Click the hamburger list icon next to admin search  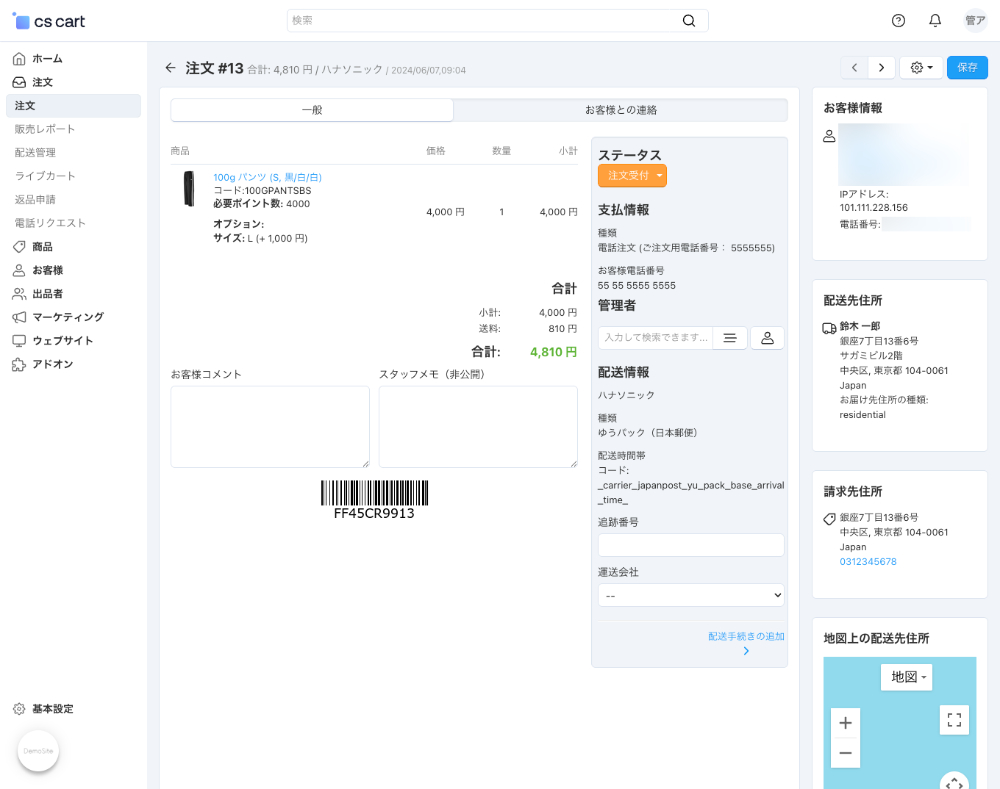tap(729, 338)
